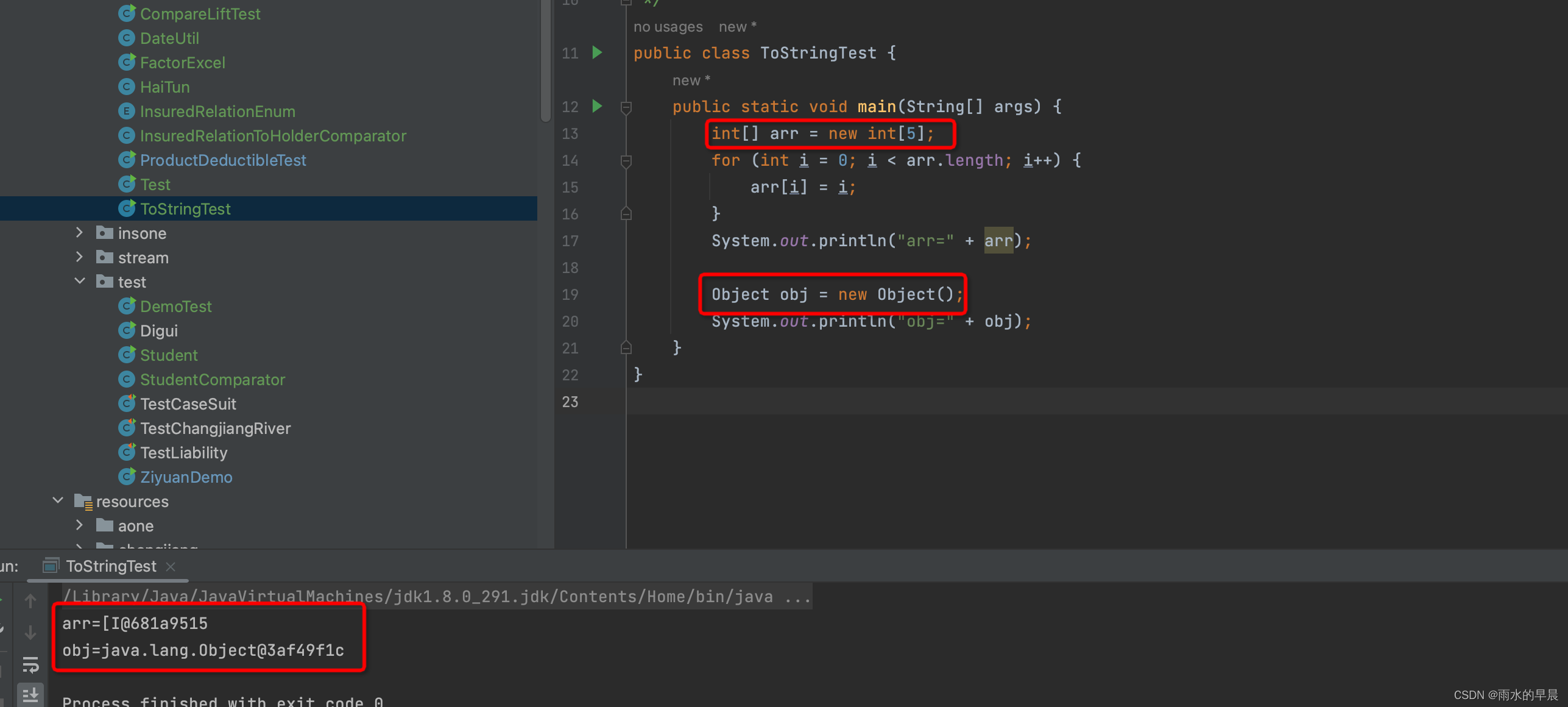Run ToStringTest class from gutter arrow on line 11

(x=597, y=52)
